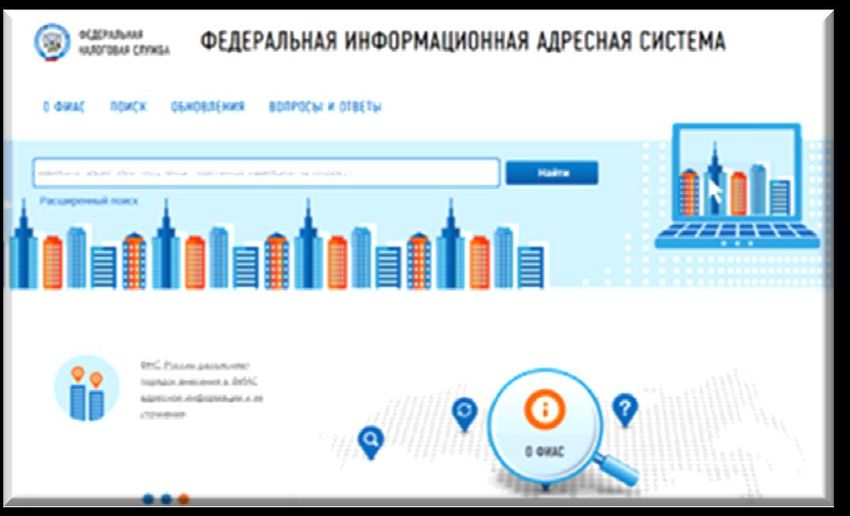The height and width of the screenshot is (516, 850).
Task: Open the ОБНОВЛЕНИЯ menu item
Action: pos(207,107)
